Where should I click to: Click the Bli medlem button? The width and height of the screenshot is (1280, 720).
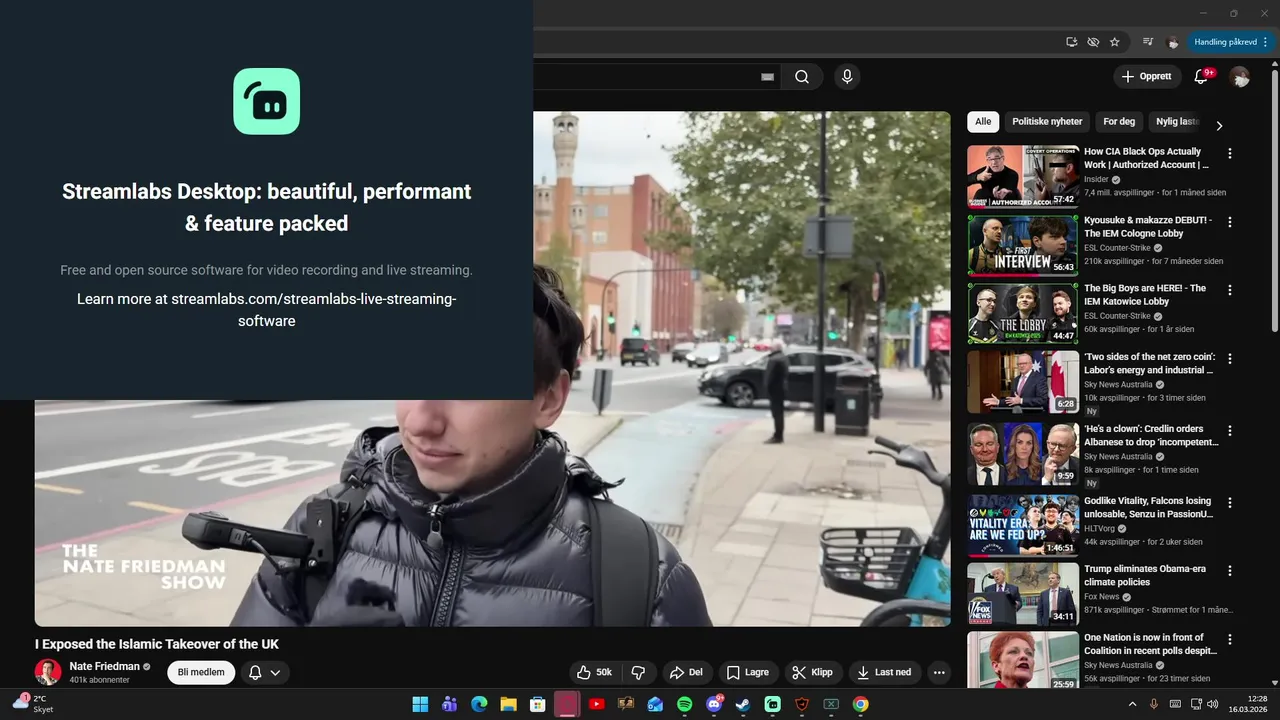click(201, 673)
